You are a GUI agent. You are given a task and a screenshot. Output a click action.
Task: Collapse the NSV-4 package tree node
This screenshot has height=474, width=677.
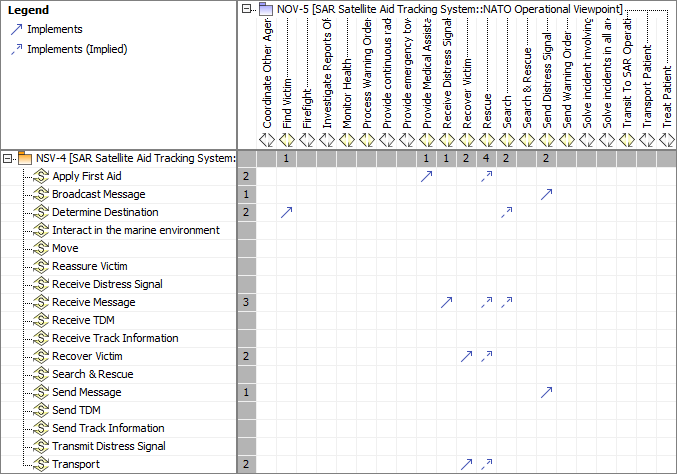[7, 159]
